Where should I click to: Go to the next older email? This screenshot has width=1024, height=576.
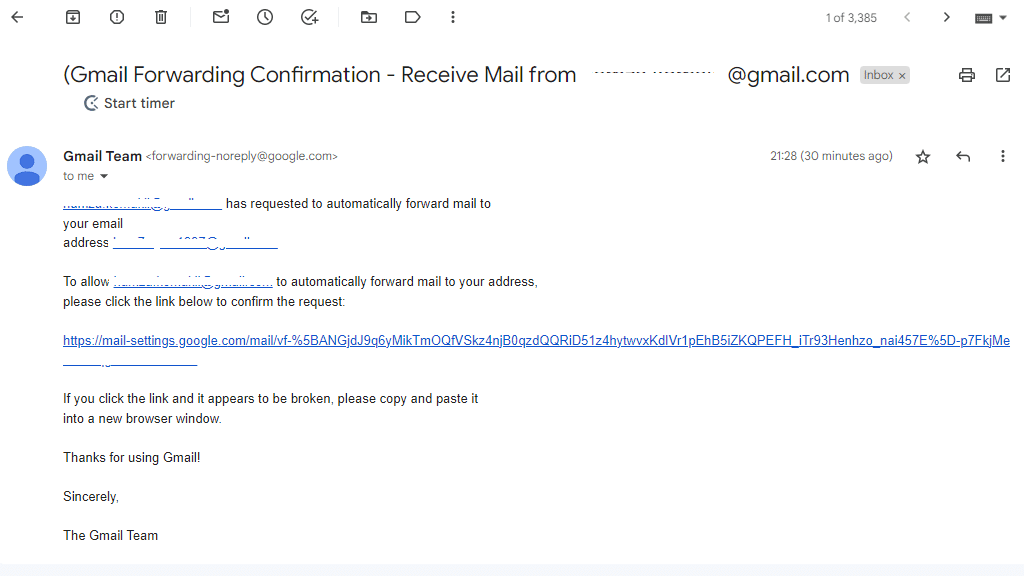pos(946,17)
